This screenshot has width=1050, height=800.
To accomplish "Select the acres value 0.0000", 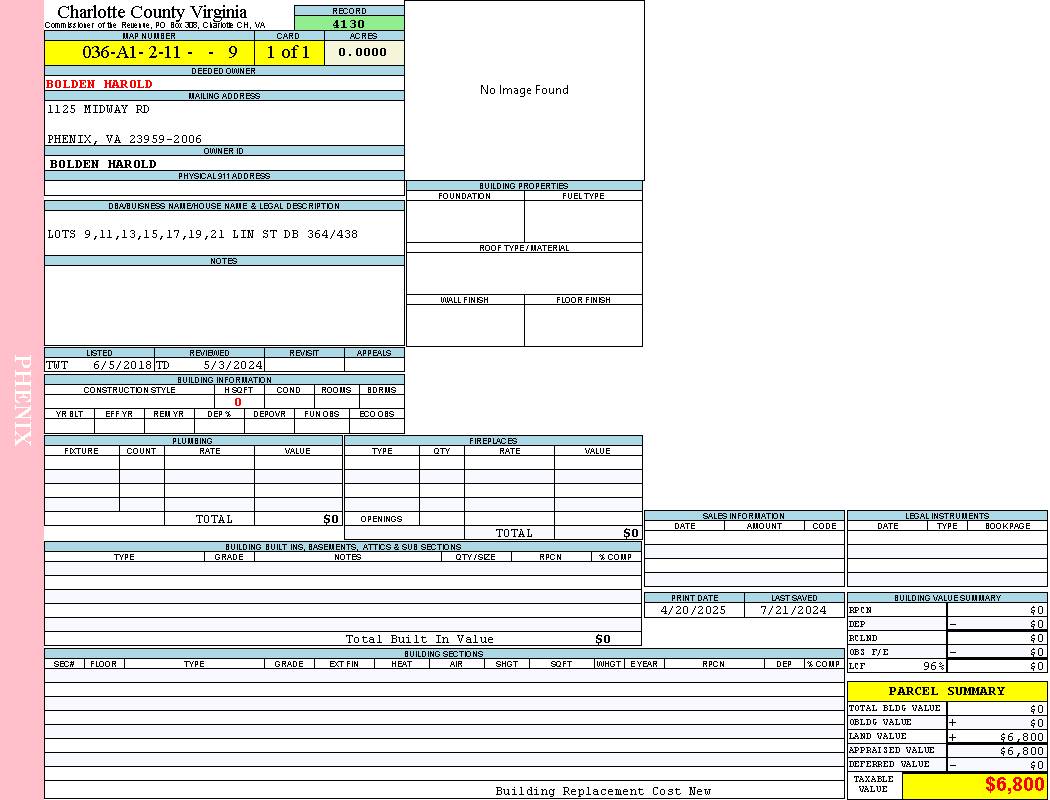I will point(362,53).
